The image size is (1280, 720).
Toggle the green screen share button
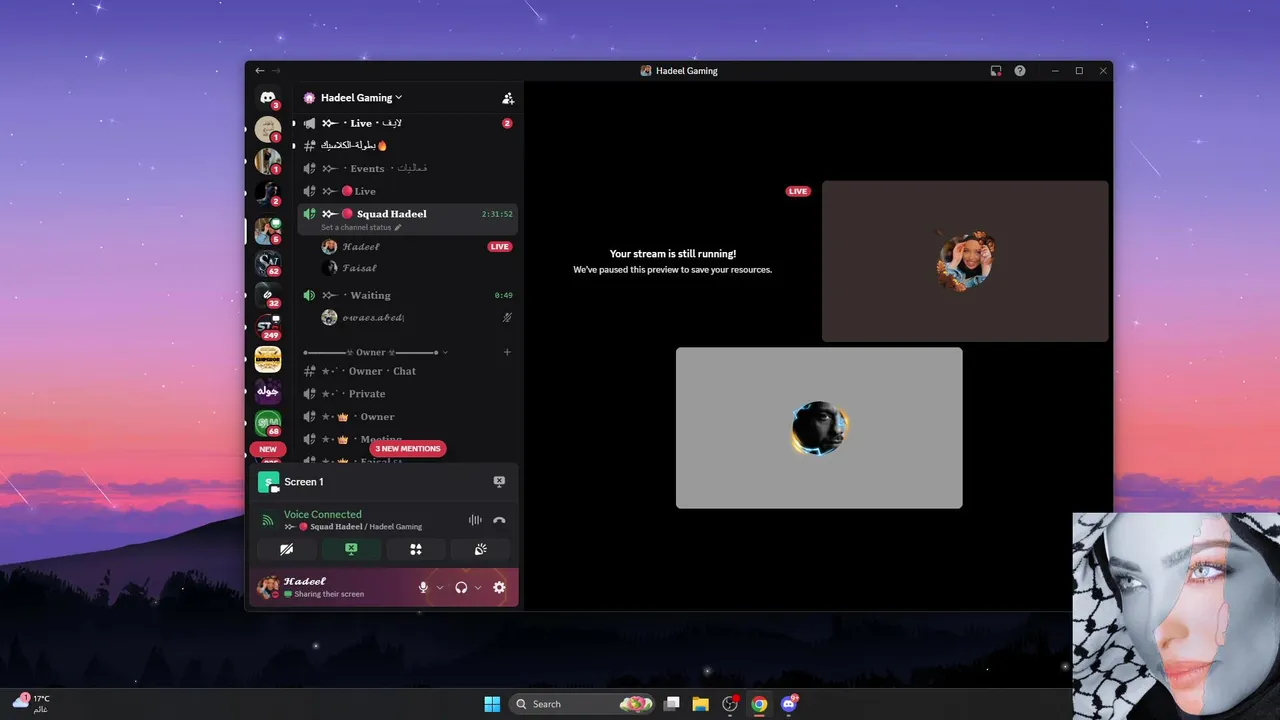pyautogui.click(x=351, y=549)
